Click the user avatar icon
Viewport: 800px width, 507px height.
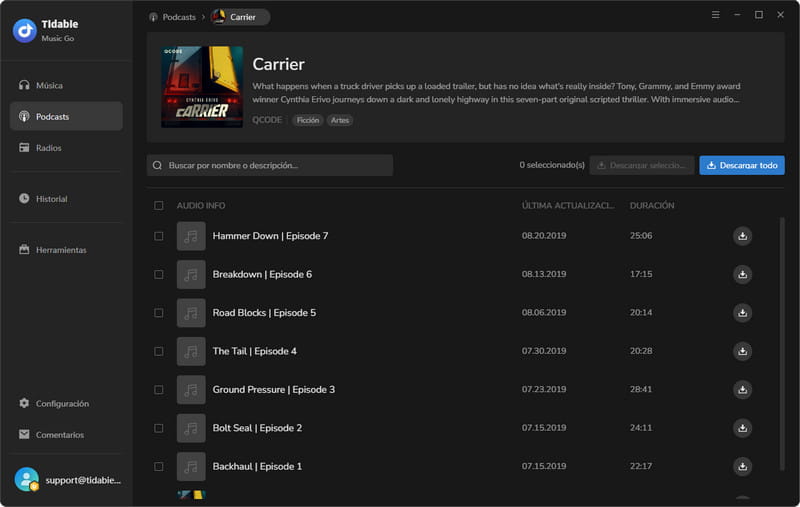point(27,479)
